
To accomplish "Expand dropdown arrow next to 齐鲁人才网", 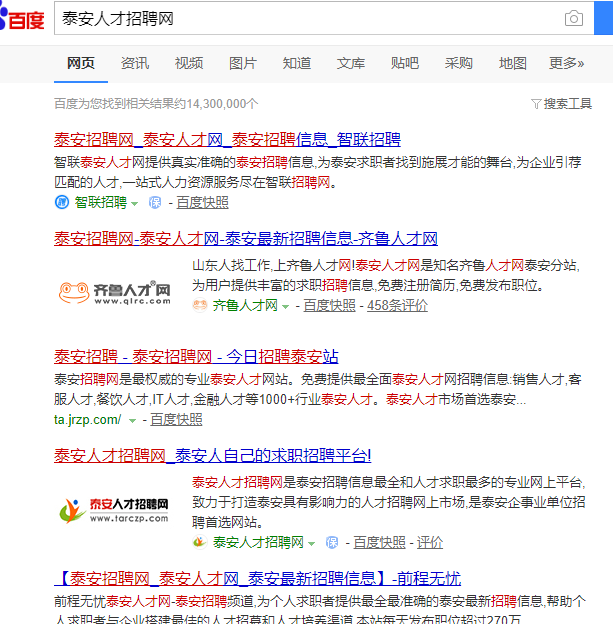I will (285, 307).
